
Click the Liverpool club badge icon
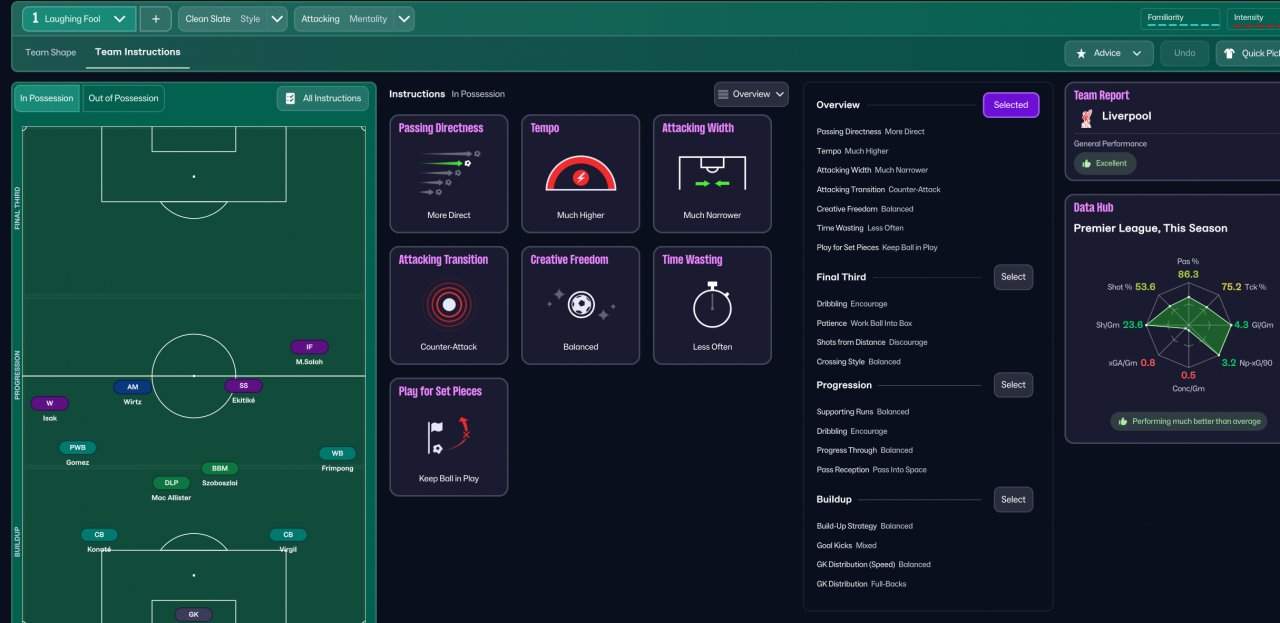[x=1086, y=117]
